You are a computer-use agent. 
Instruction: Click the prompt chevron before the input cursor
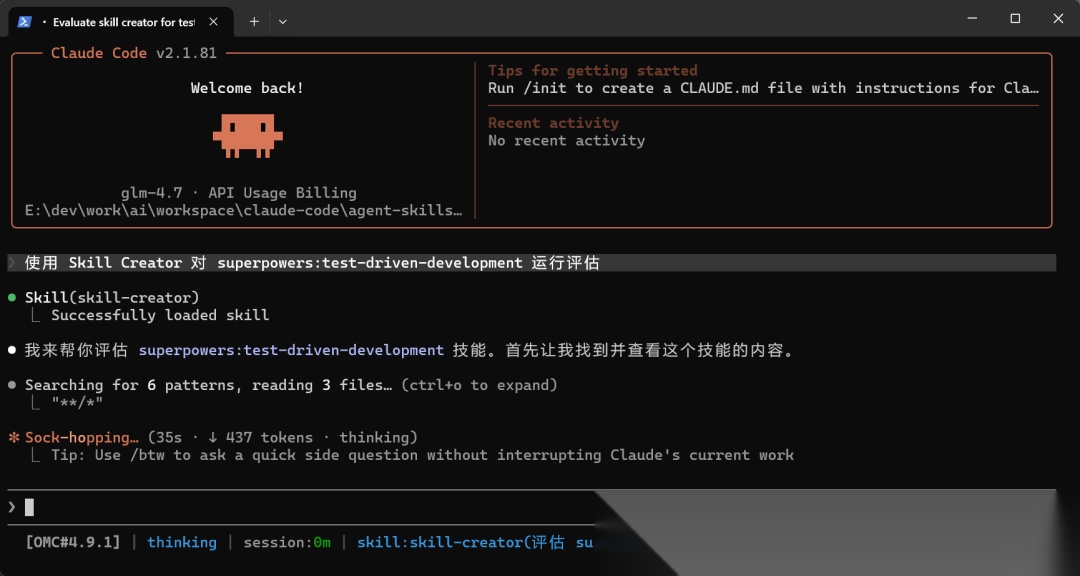click(12, 507)
